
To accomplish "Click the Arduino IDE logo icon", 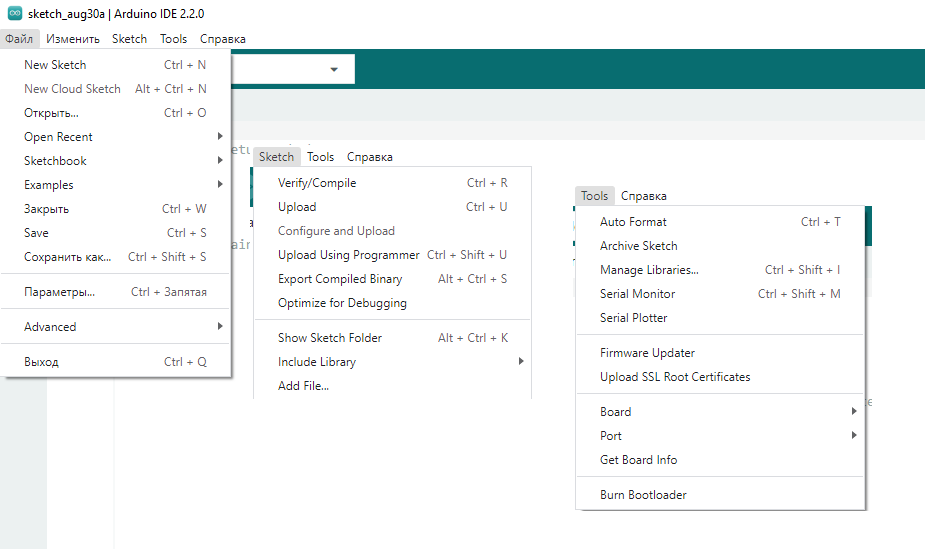I will pyautogui.click(x=14, y=13).
